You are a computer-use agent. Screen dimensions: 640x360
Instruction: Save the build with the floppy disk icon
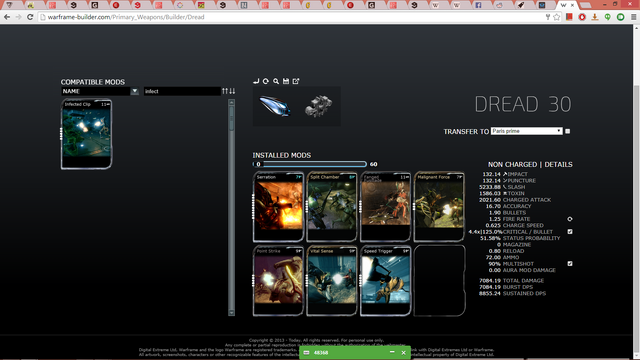click(286, 81)
